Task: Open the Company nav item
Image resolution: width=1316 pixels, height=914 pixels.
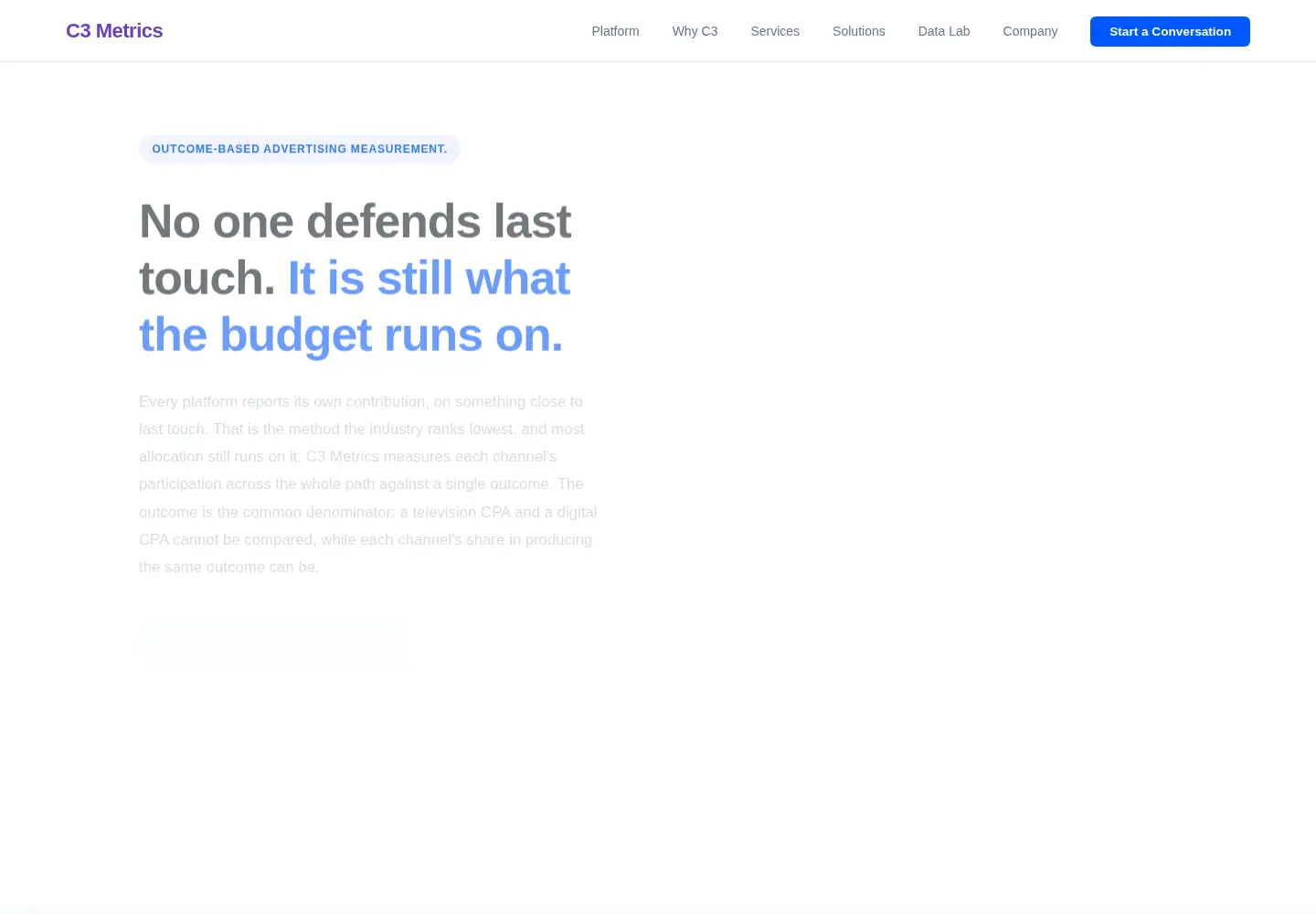Action: 1030,31
